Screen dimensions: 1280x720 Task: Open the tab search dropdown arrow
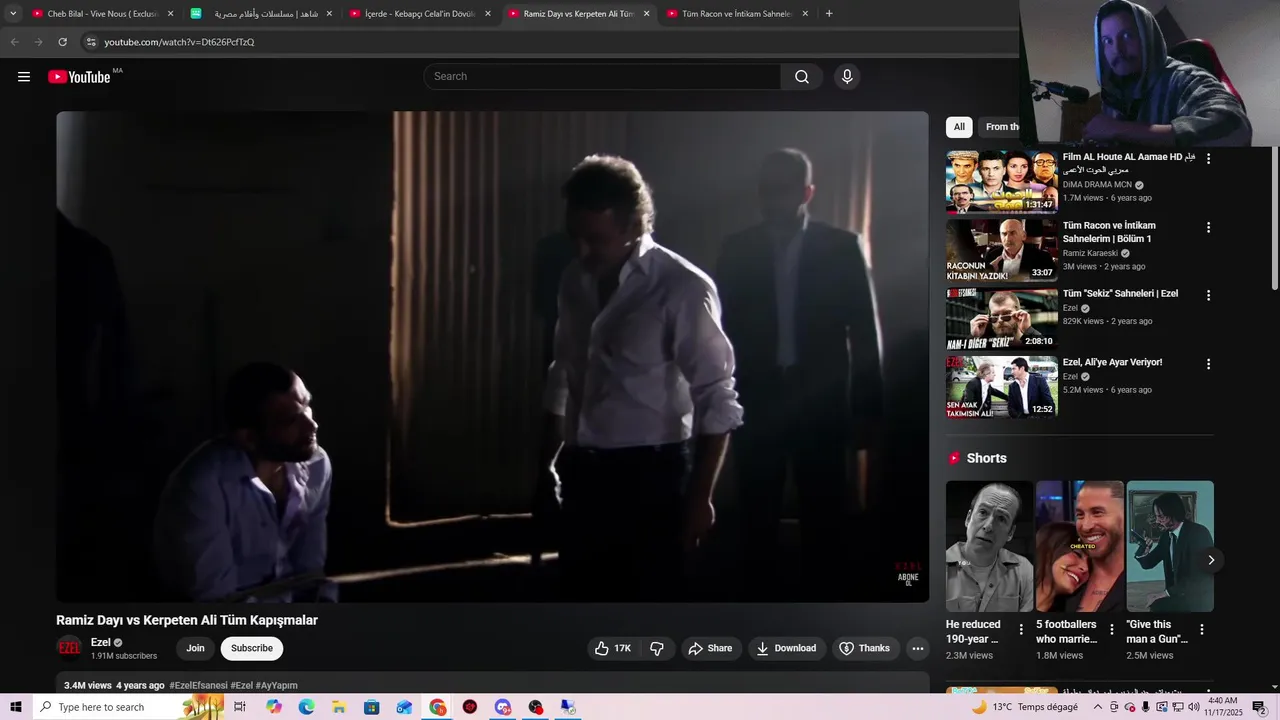[x=13, y=14]
